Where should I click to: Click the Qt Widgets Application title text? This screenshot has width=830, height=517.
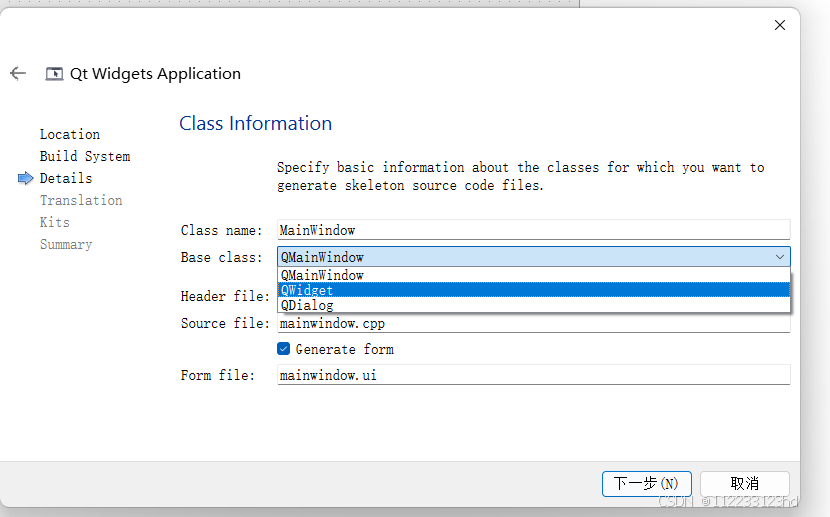click(155, 74)
